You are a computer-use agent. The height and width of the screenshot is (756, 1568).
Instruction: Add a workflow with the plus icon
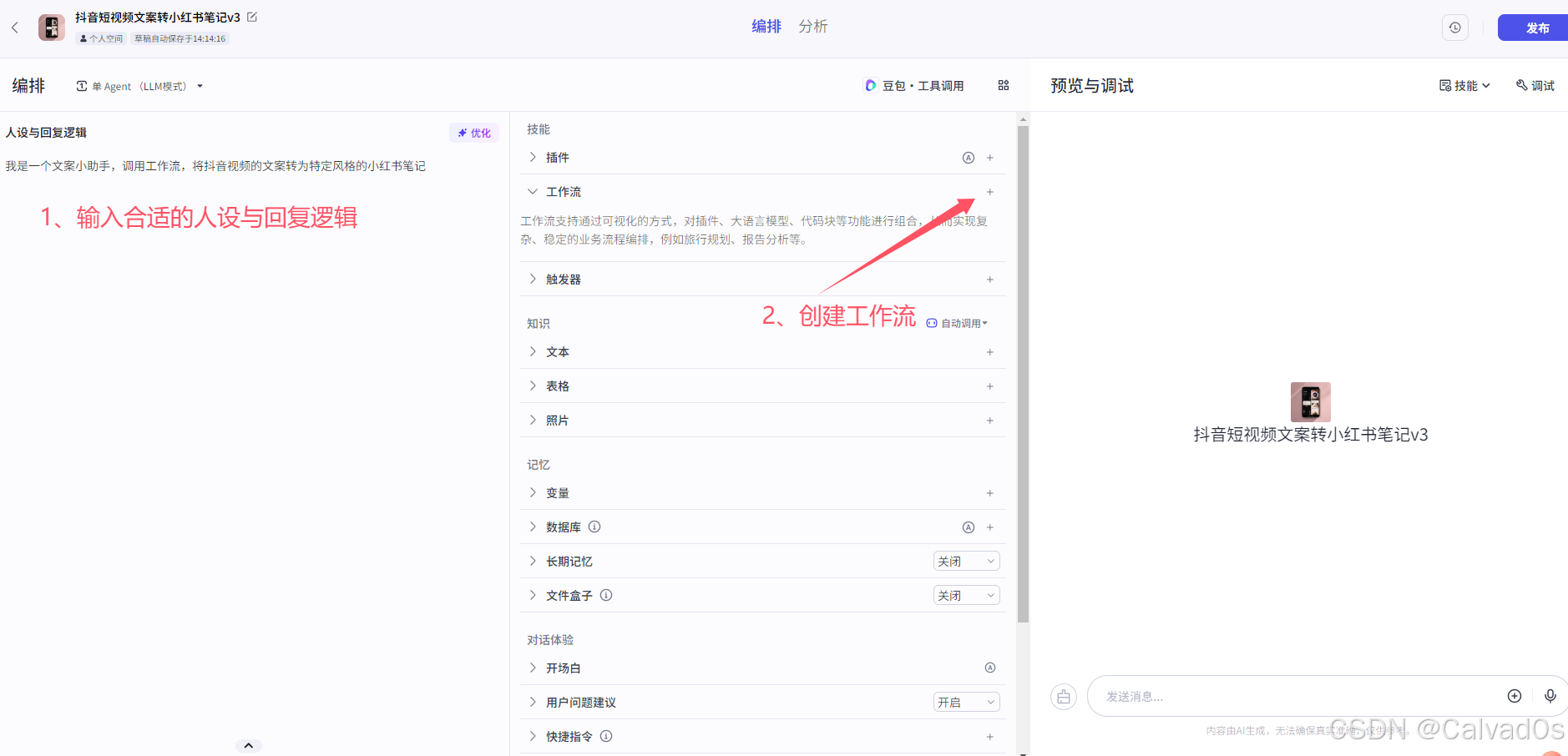point(990,192)
